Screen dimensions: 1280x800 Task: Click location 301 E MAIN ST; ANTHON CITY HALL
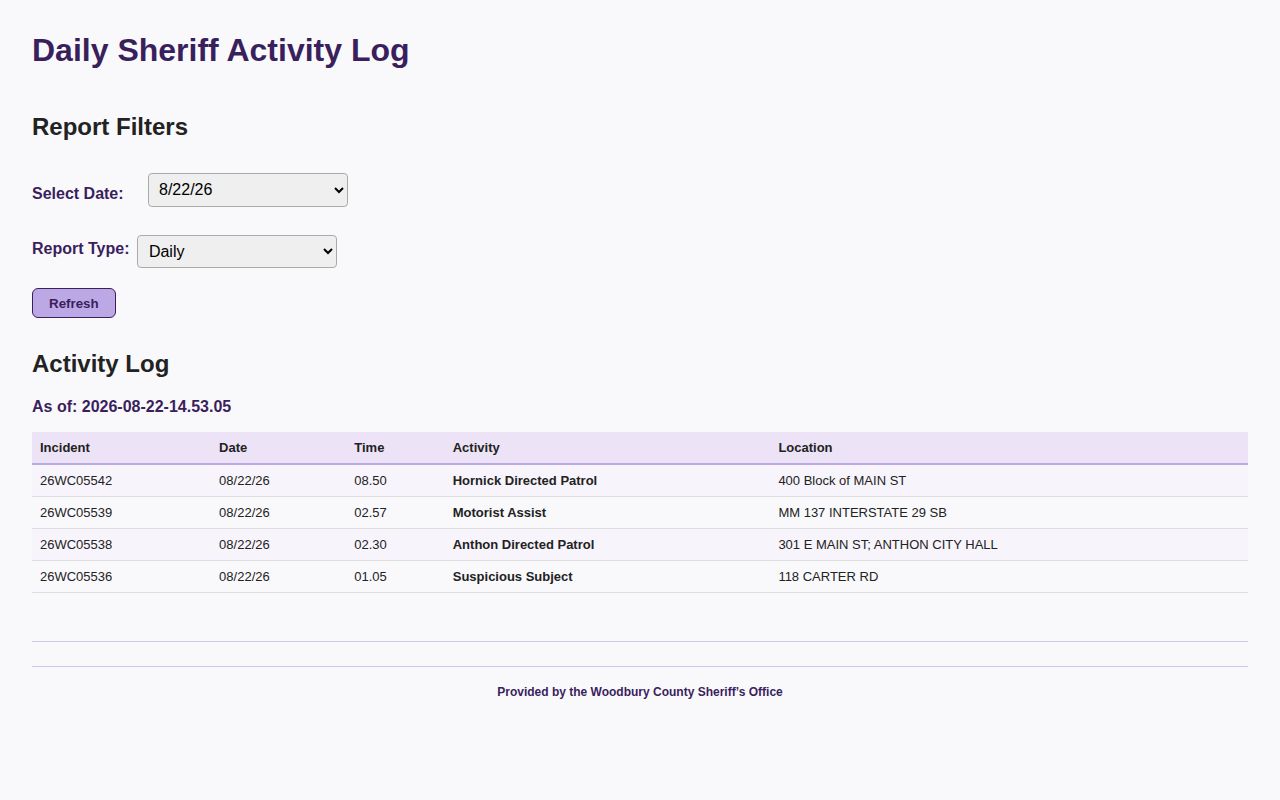[888, 545]
